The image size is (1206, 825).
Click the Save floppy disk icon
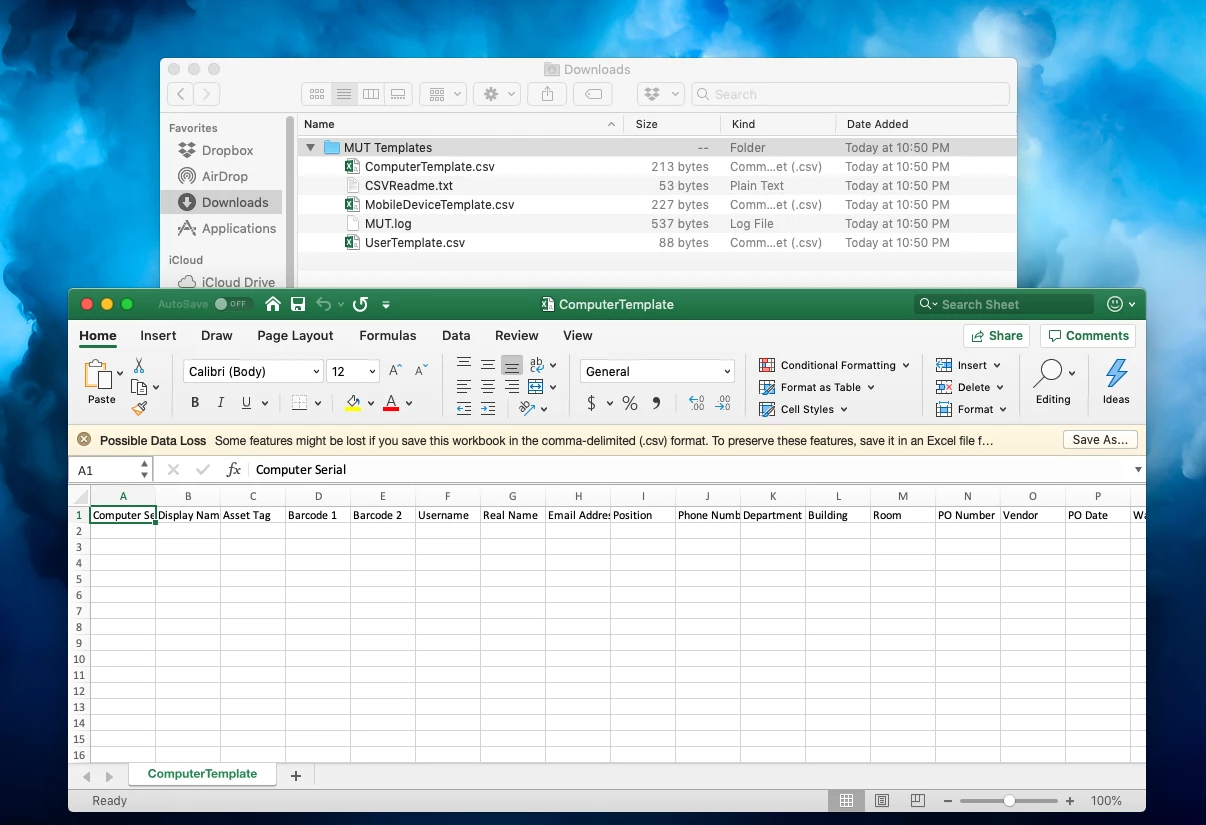click(x=298, y=304)
